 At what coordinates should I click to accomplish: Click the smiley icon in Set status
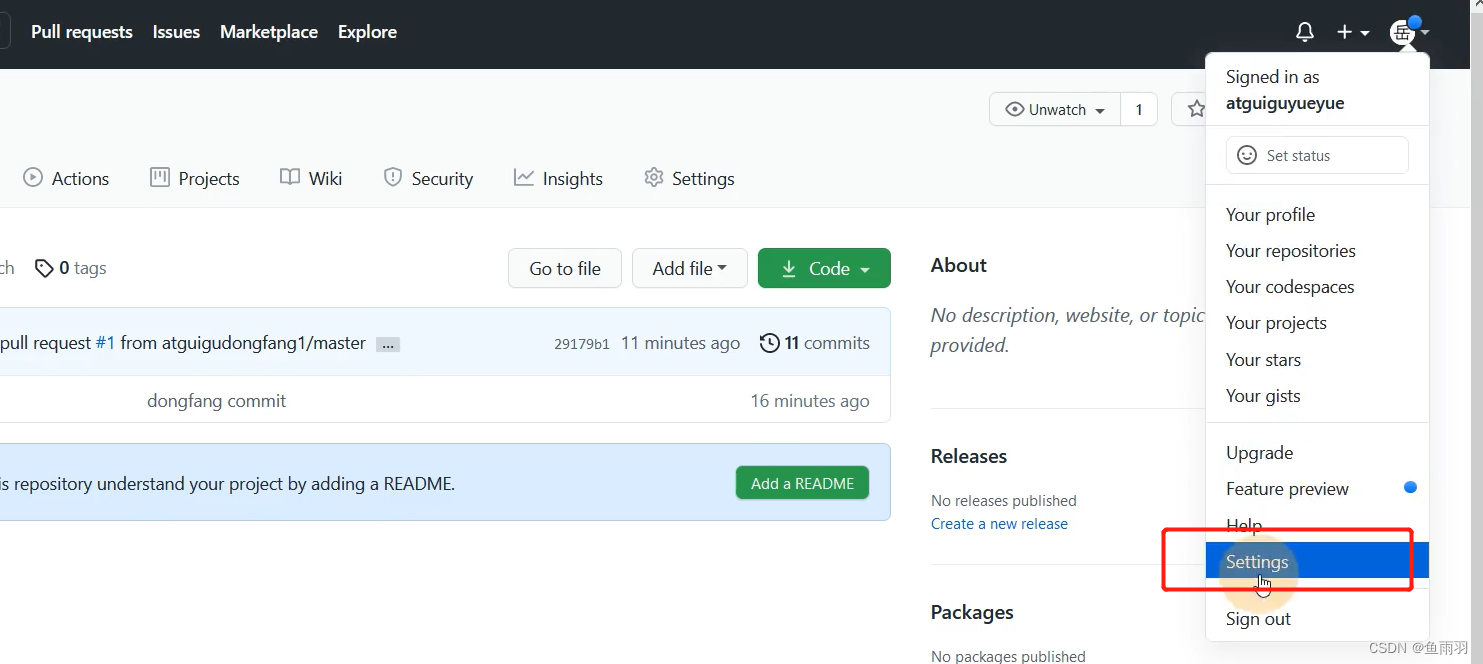(x=1247, y=155)
